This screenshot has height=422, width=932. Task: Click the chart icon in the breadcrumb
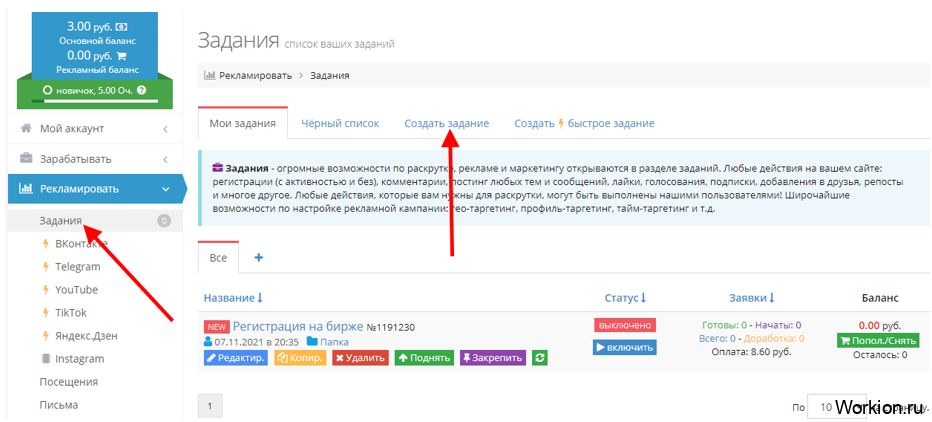click(x=209, y=75)
